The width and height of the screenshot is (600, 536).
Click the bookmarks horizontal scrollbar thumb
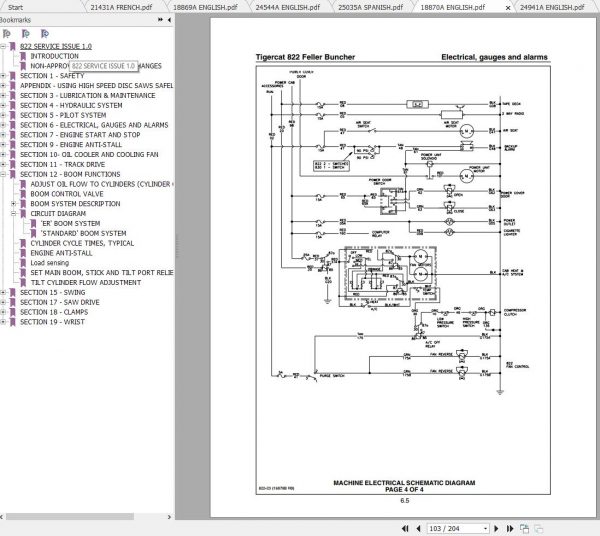[70, 517]
